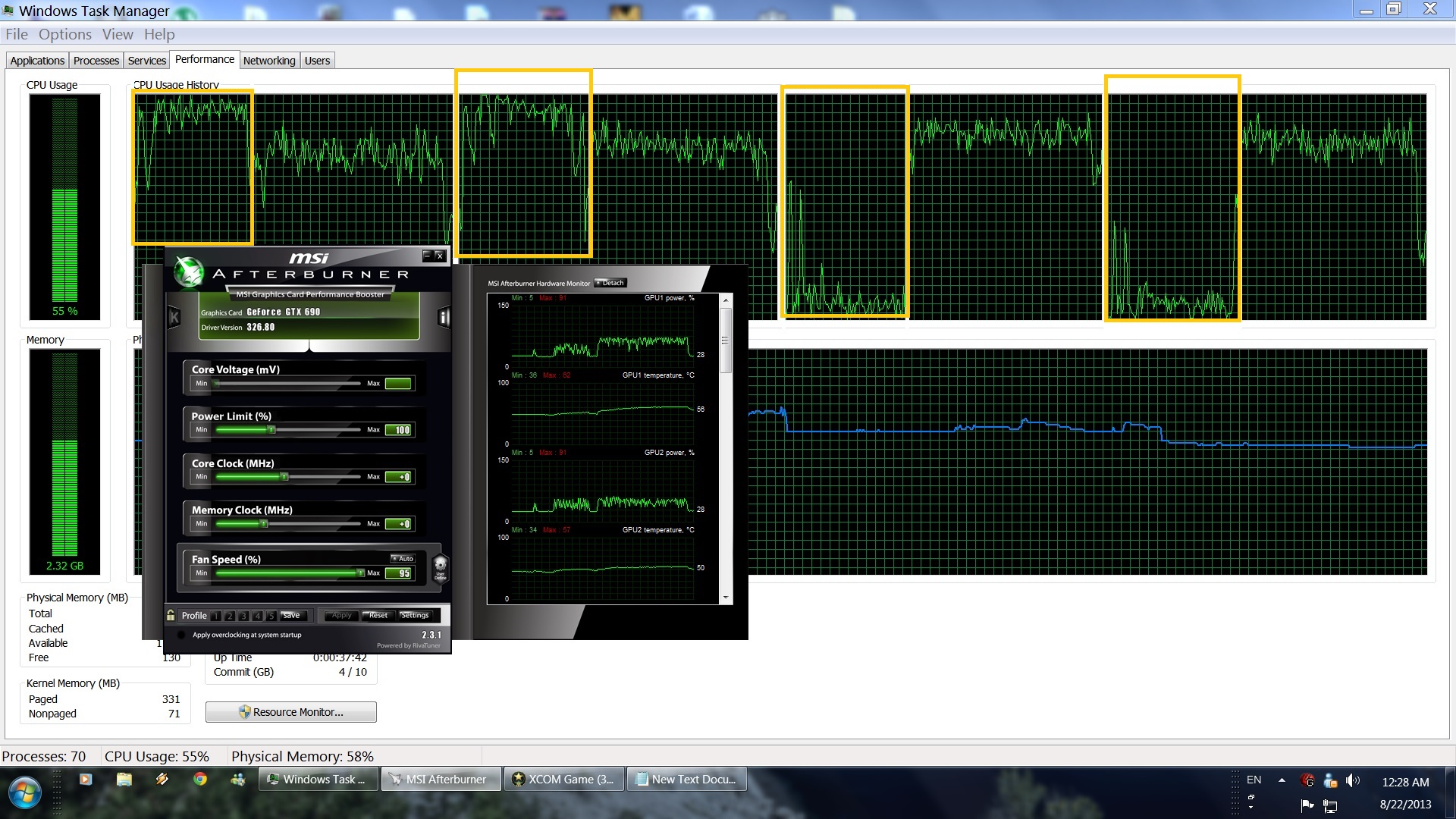
Task: Select profile slot 5
Action: (271, 616)
